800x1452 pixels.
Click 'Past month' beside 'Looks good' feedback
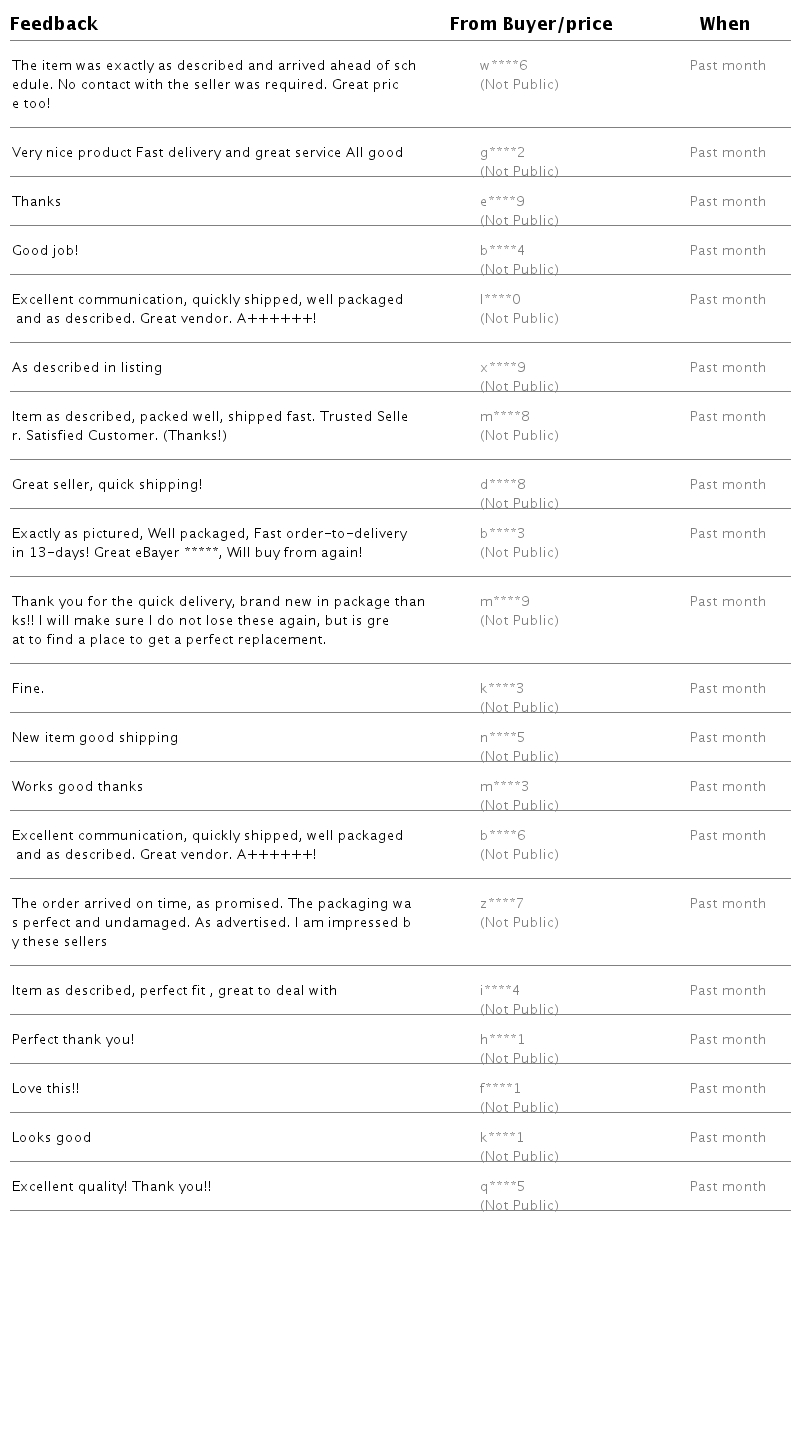click(727, 1138)
